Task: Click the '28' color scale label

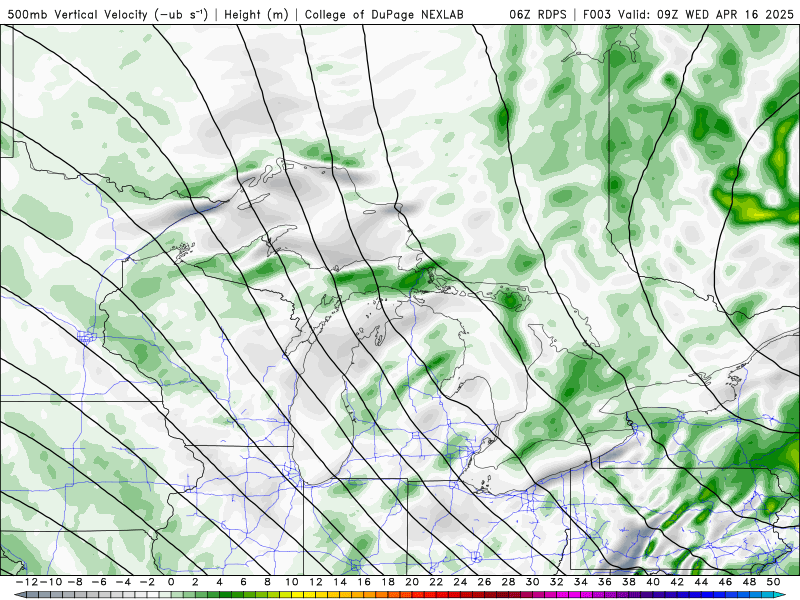Action: coord(508,582)
